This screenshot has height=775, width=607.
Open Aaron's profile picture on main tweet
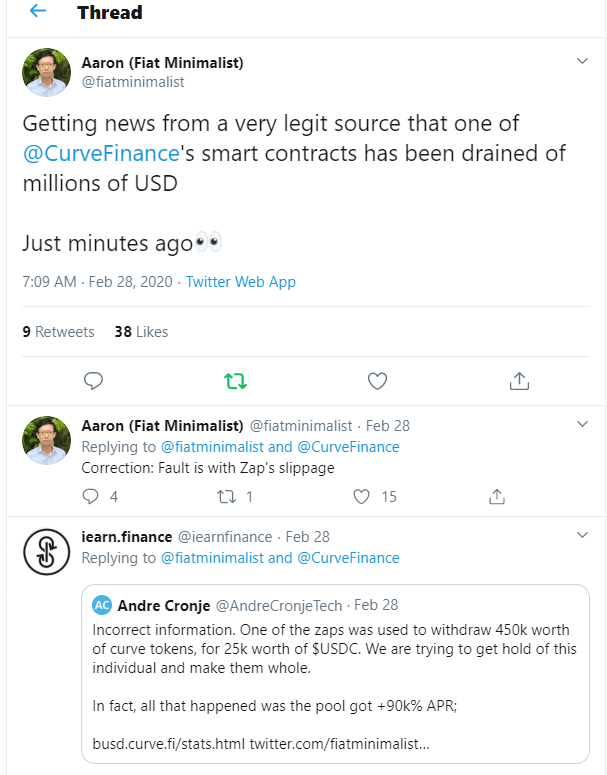tap(46, 72)
